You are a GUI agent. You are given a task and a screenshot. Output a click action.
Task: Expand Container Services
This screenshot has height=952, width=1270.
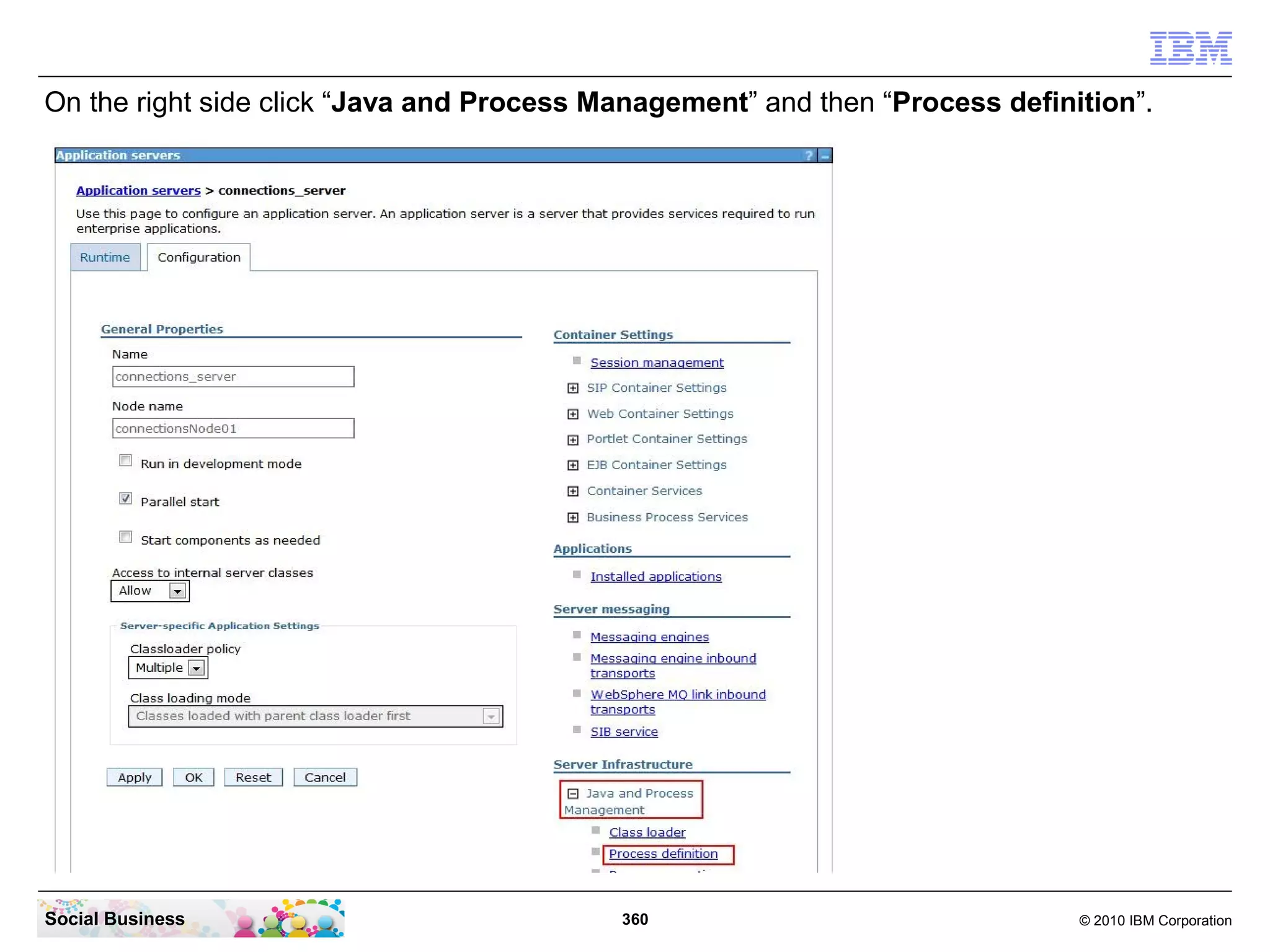tap(573, 491)
